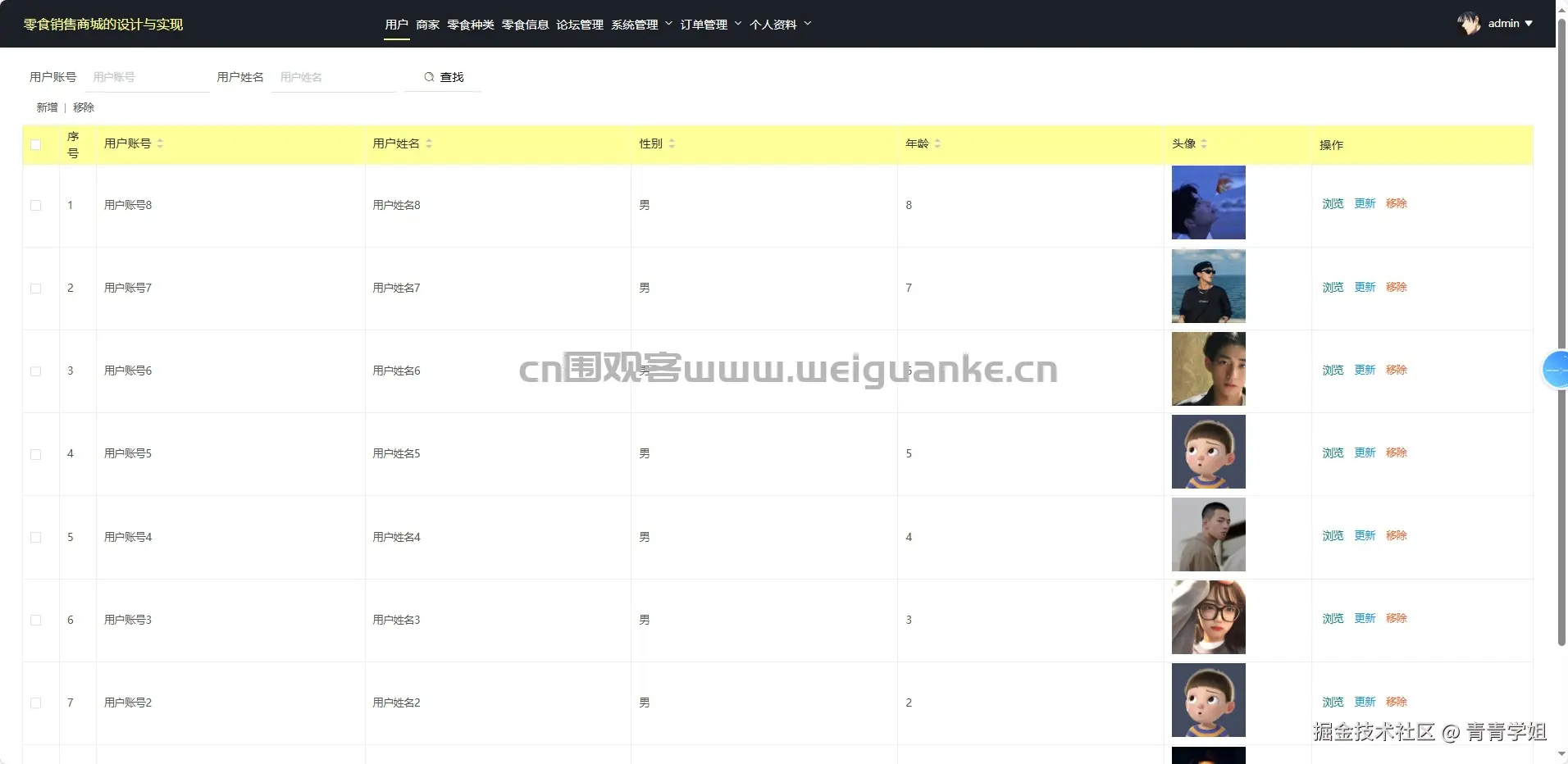Click 浏览 for 用户账号7
This screenshot has height=764, width=1568.
1333,287
